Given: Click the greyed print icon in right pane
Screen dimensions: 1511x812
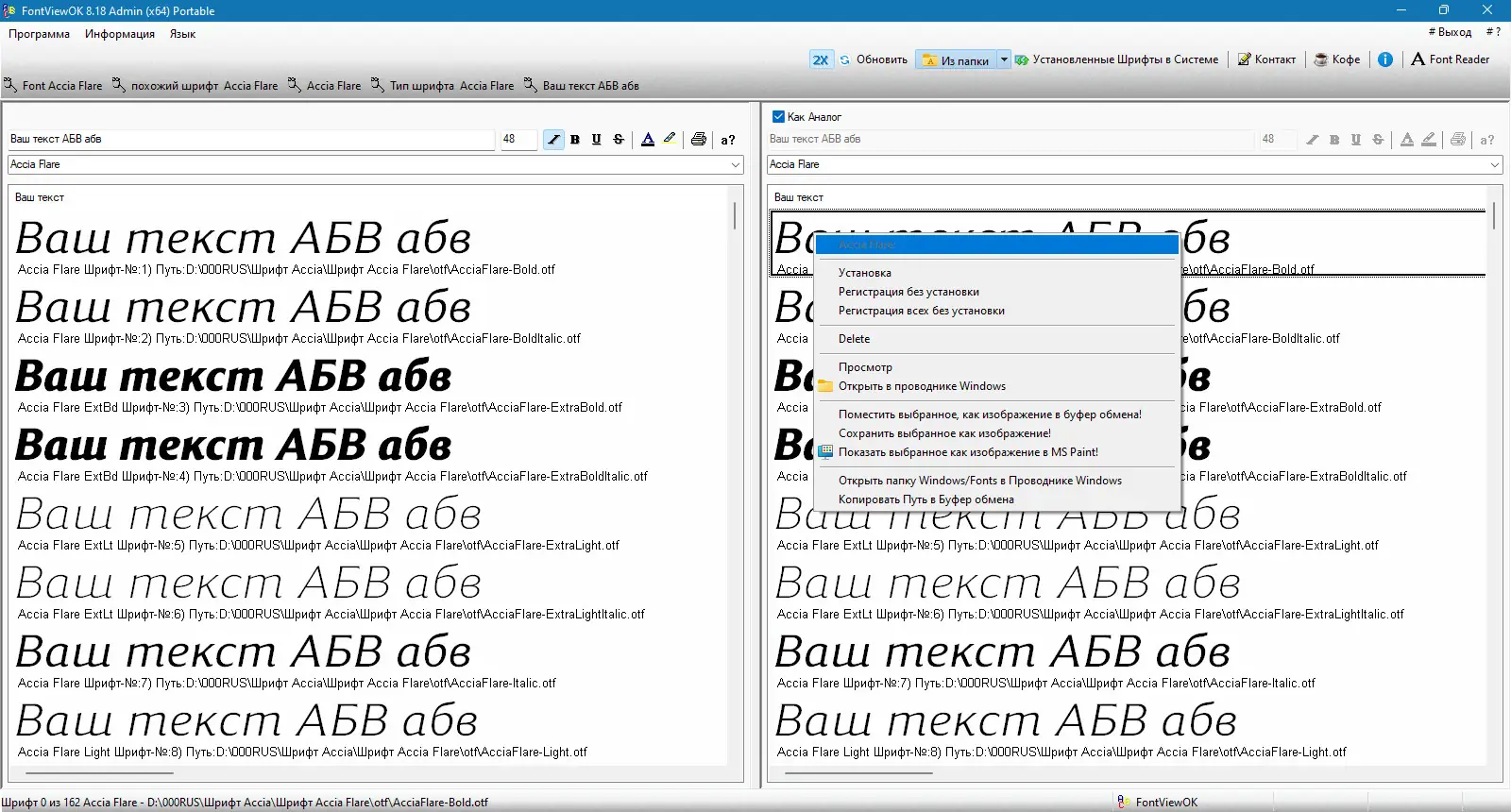Looking at the screenshot, I should 1458,140.
